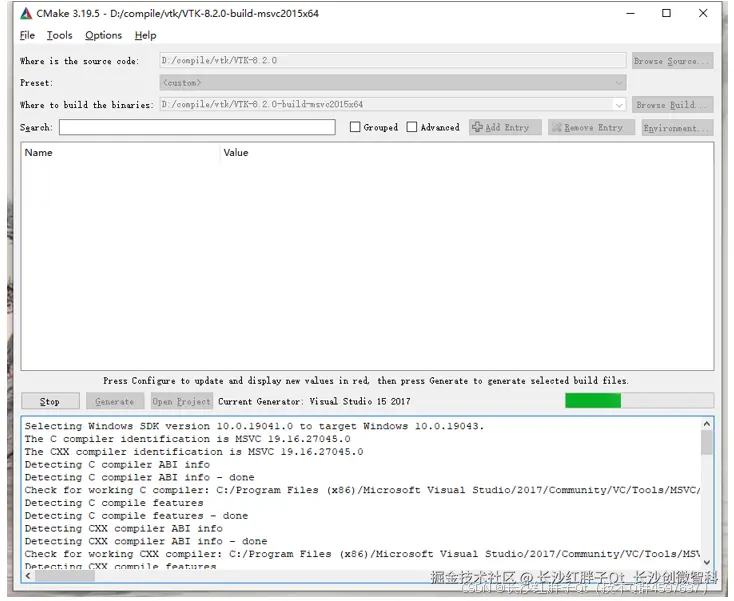Viewport: 734px width, 601px height.
Task: Click the log scrollbar down arrow
Action: point(707,563)
